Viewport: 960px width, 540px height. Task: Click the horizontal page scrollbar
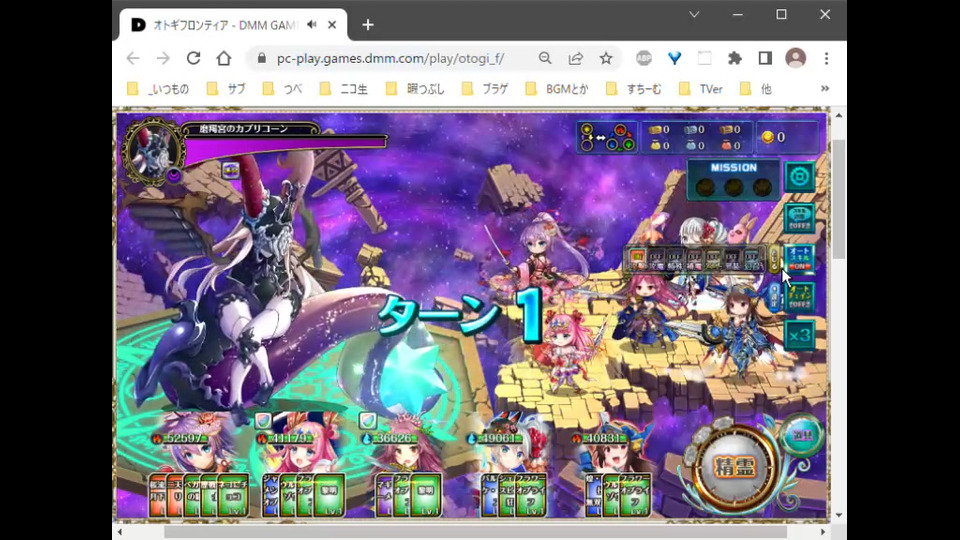tap(475, 532)
